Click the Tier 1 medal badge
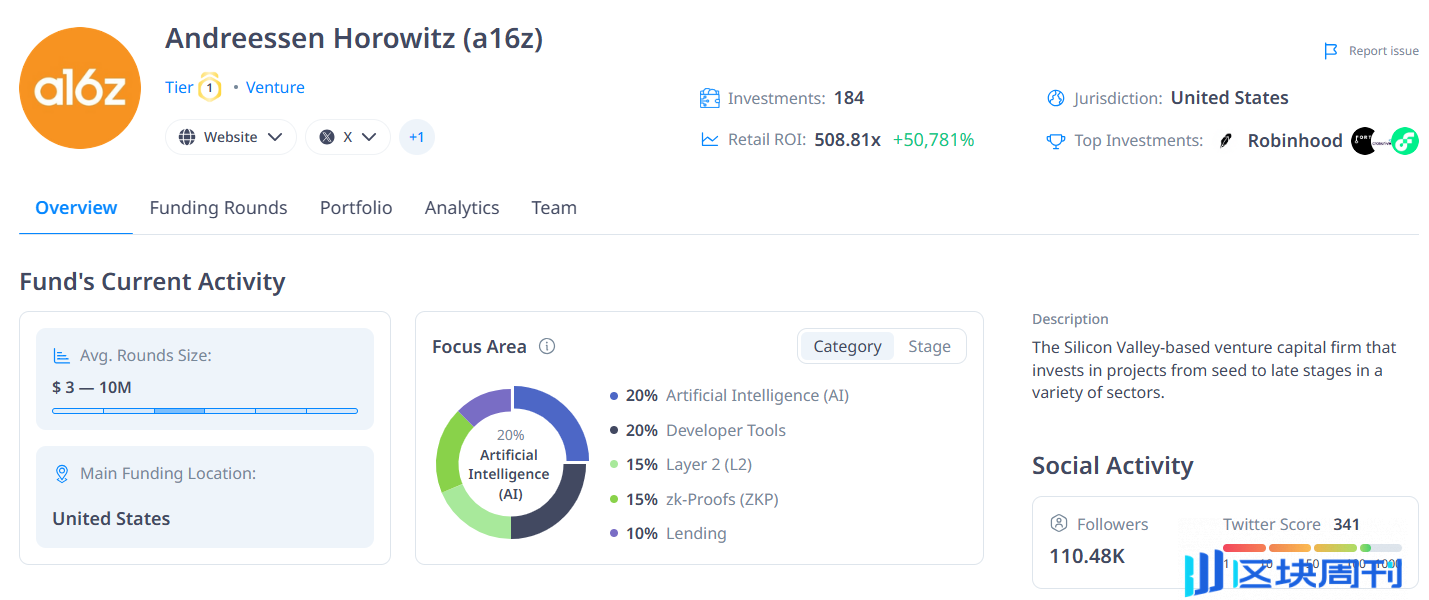The width and height of the screenshot is (1429, 600). (x=209, y=87)
